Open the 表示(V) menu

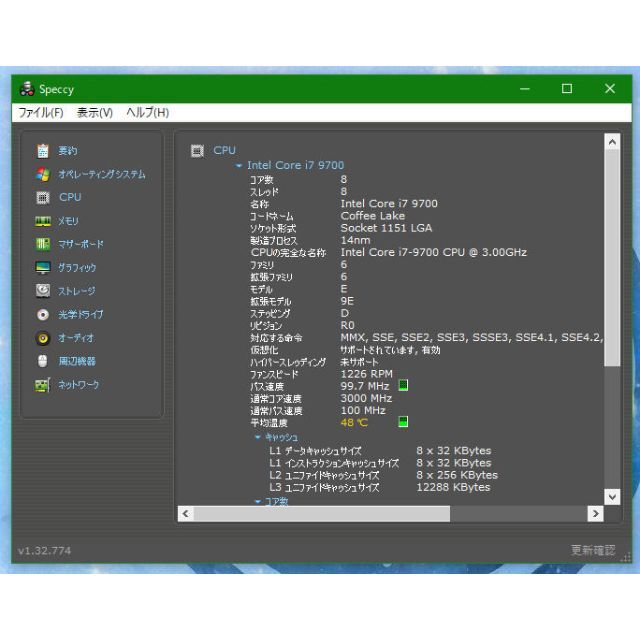click(x=95, y=113)
